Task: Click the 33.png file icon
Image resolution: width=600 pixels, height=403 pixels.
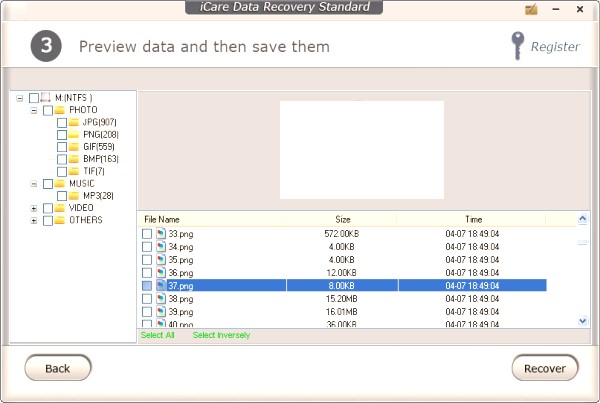Action: point(161,233)
